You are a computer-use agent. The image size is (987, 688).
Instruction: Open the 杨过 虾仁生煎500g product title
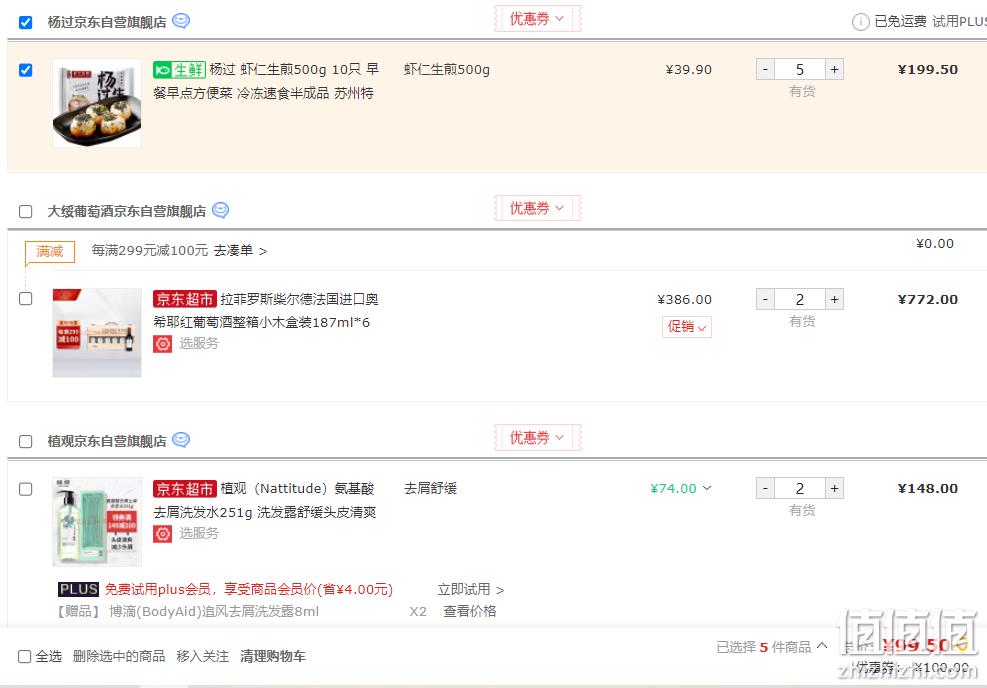coord(266,81)
